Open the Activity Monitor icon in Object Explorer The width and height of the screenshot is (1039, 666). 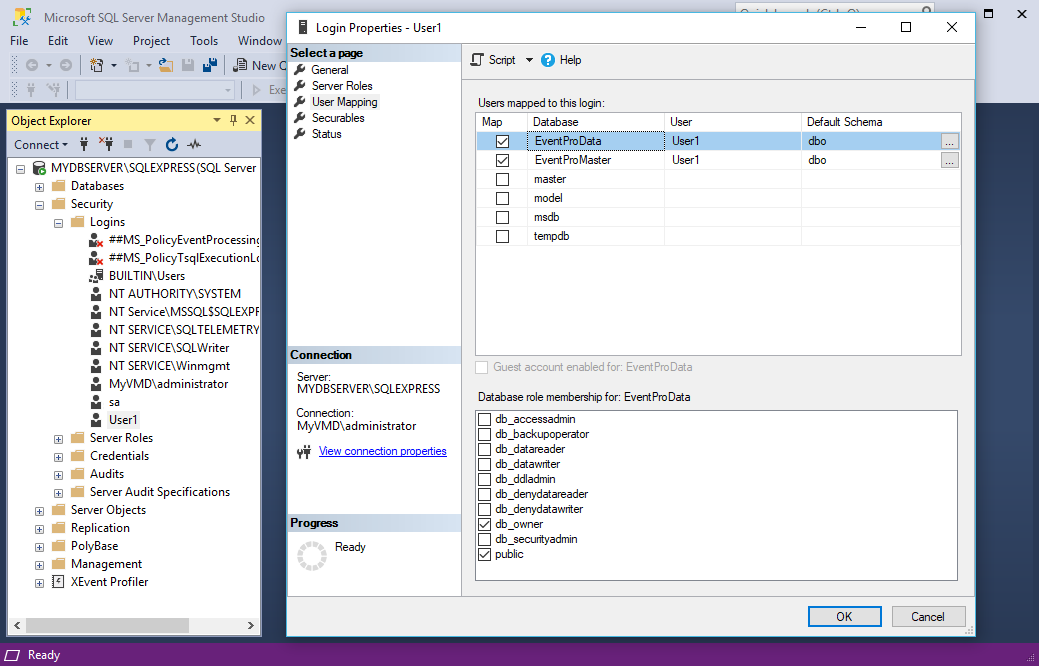194,144
